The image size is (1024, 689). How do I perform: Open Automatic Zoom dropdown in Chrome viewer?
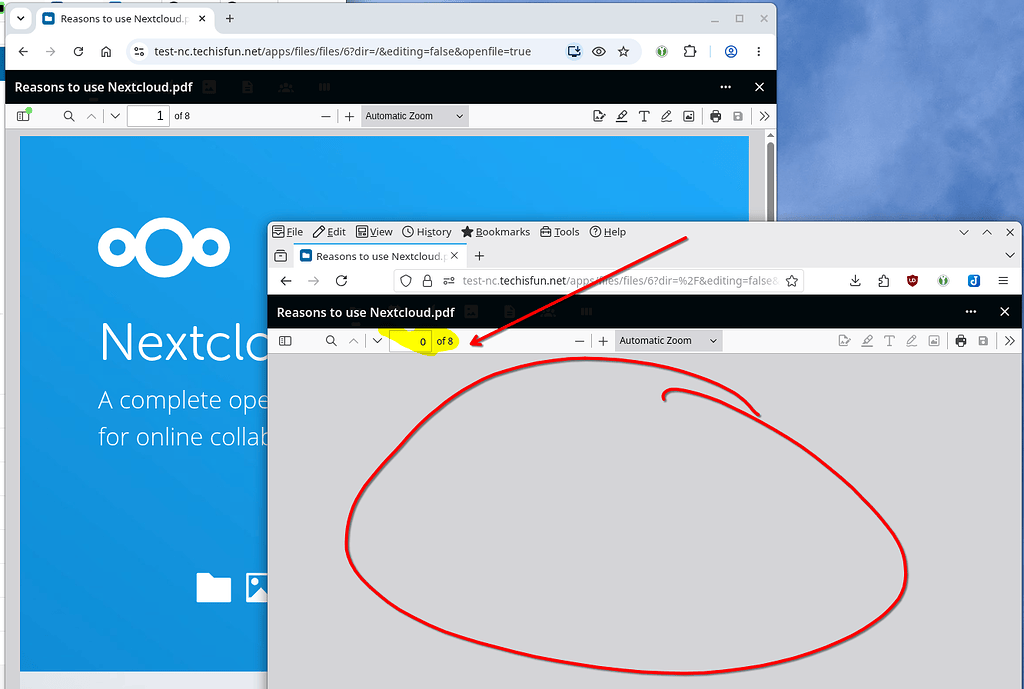click(x=414, y=116)
